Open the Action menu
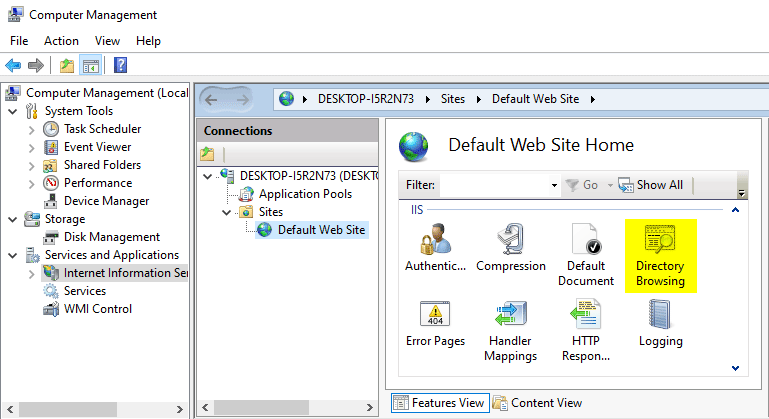Image resolution: width=769 pixels, height=419 pixels. (x=61, y=41)
